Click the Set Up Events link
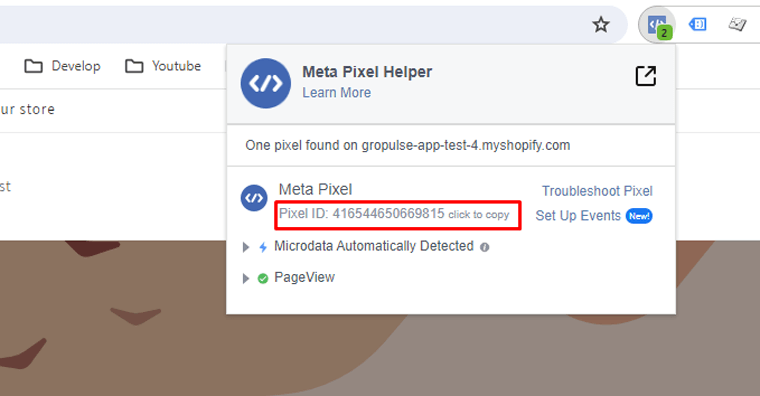The image size is (760, 396). [x=578, y=216]
